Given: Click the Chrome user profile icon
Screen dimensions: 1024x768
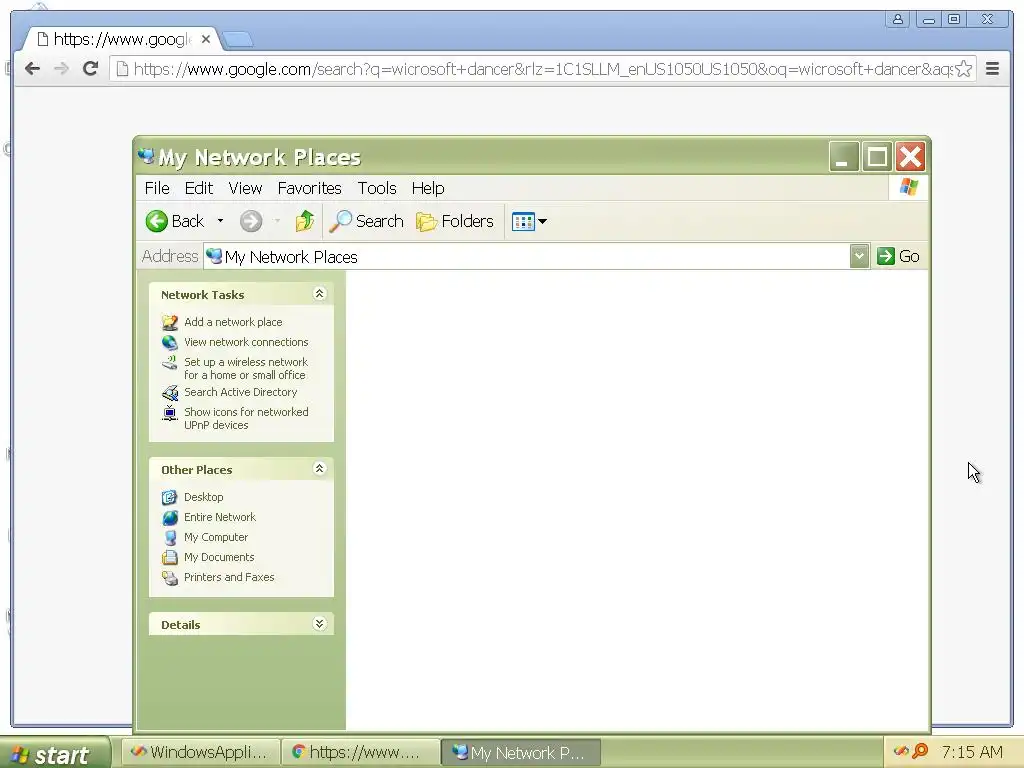Looking at the screenshot, I should 898,20.
